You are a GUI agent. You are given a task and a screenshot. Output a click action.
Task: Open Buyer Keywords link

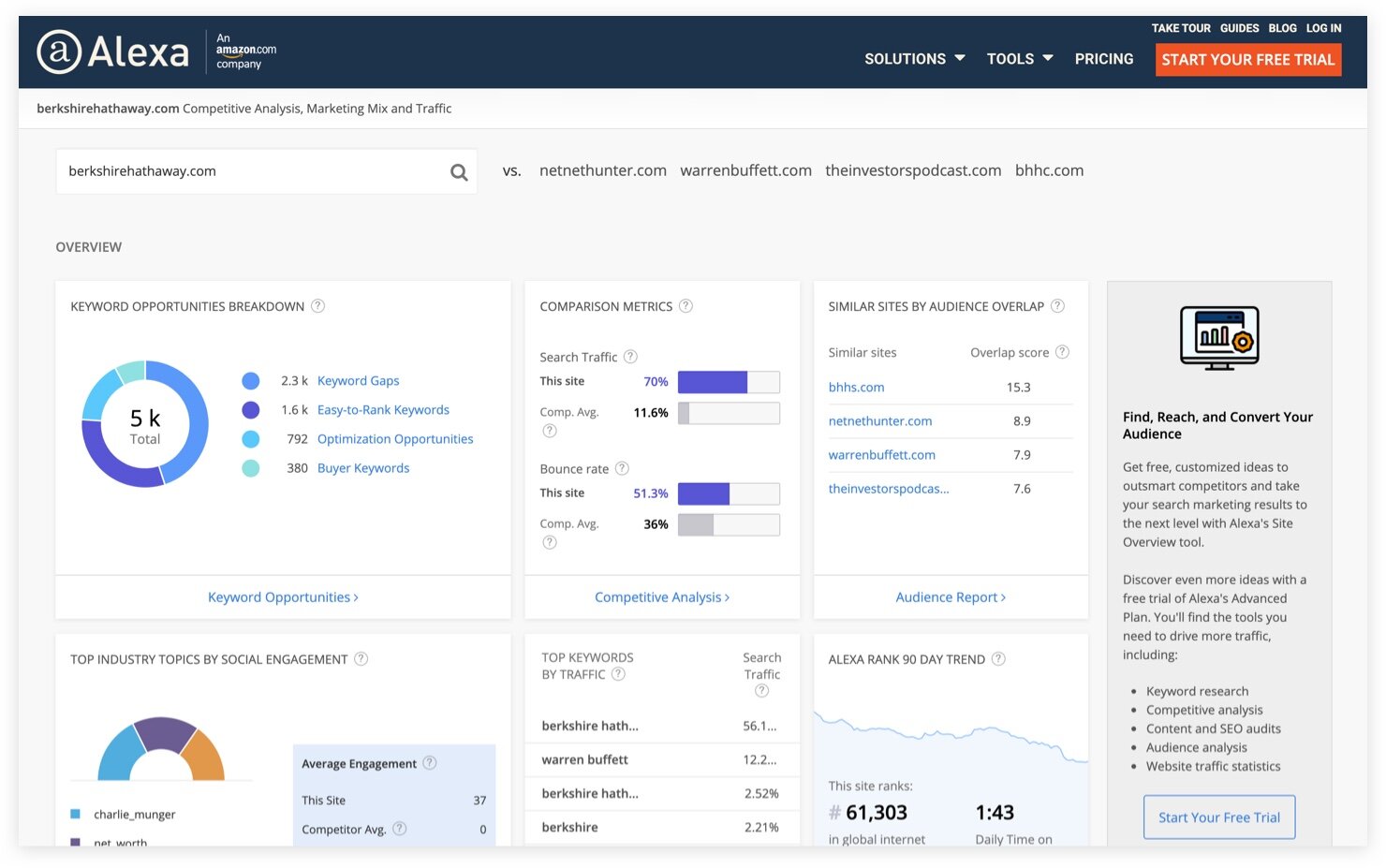pyautogui.click(x=363, y=468)
